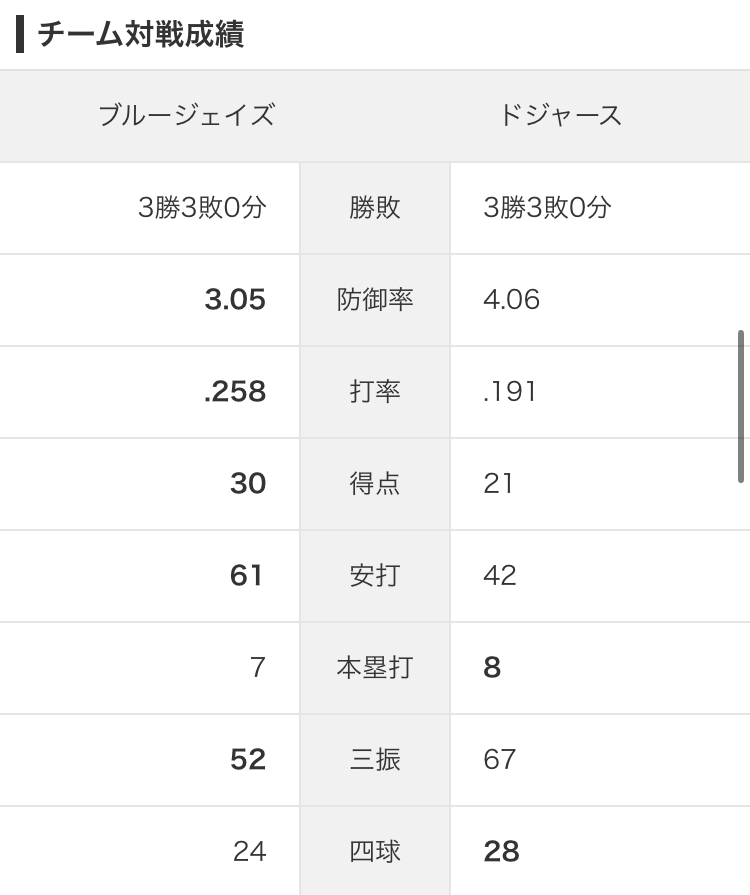Click the 勝敗 row label
This screenshot has width=750, height=895.
coord(375,207)
